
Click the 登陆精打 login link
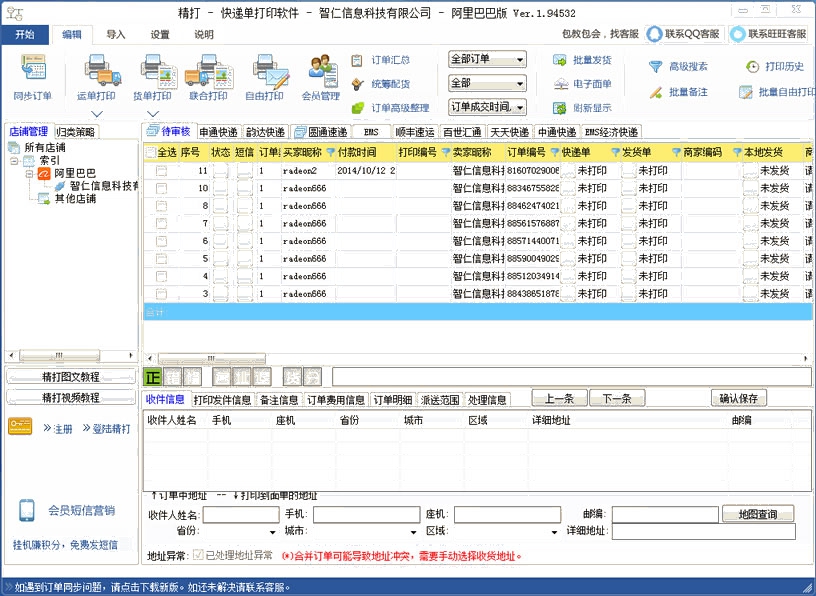(106, 428)
